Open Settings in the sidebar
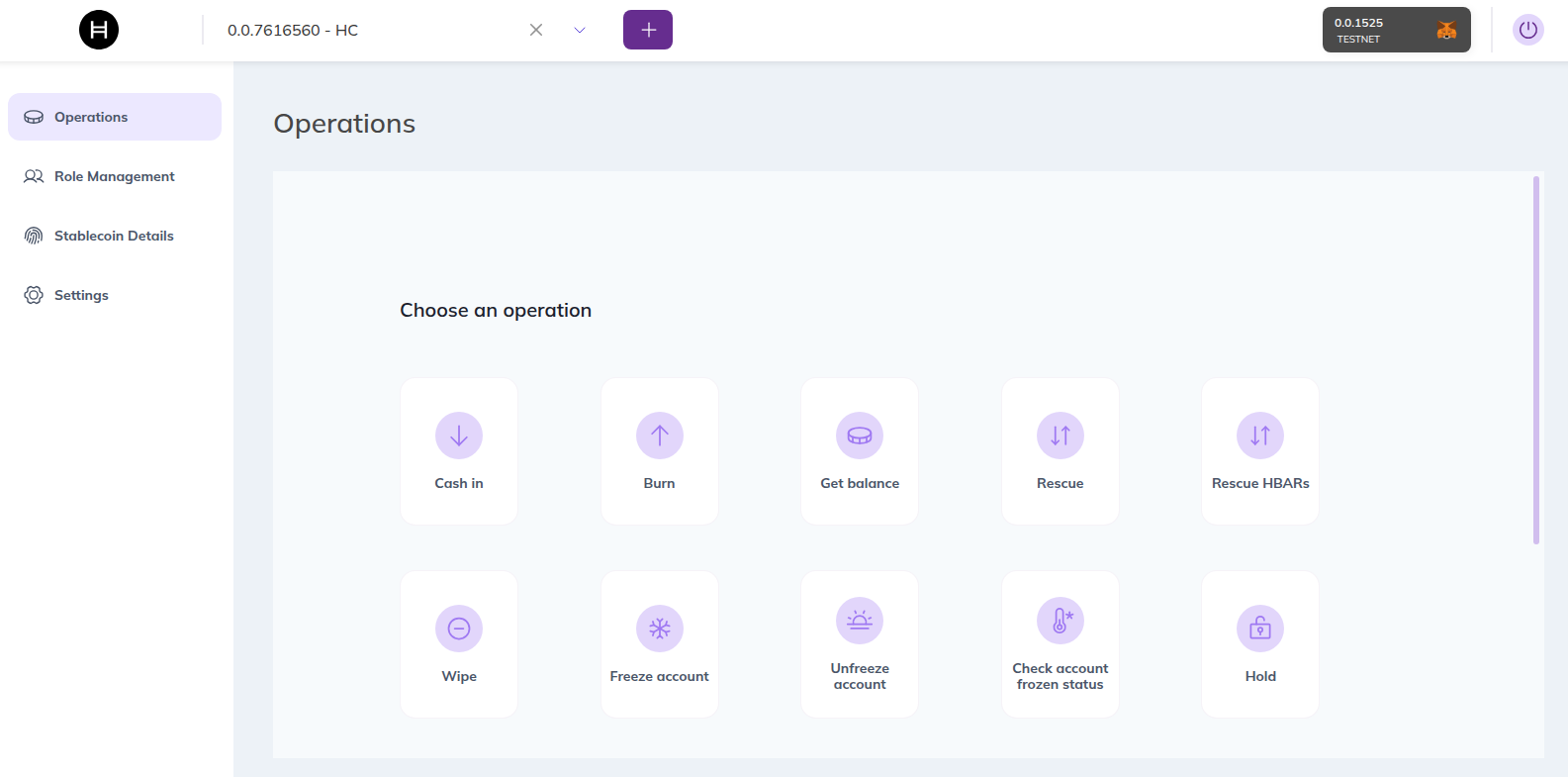 81,295
